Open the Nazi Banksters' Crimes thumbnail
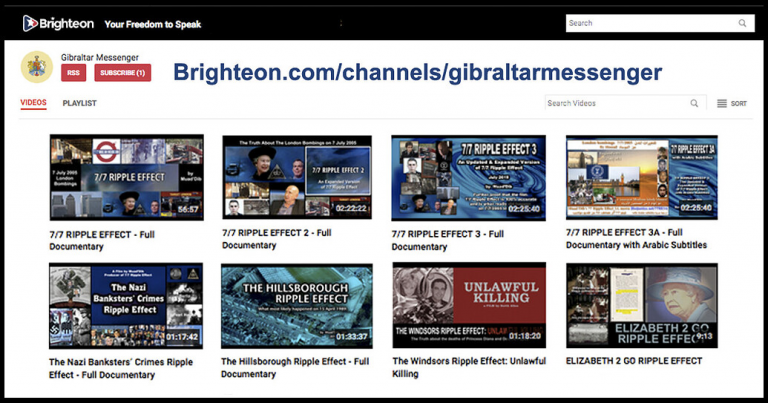Screen dimensions: 768x403 (126, 306)
